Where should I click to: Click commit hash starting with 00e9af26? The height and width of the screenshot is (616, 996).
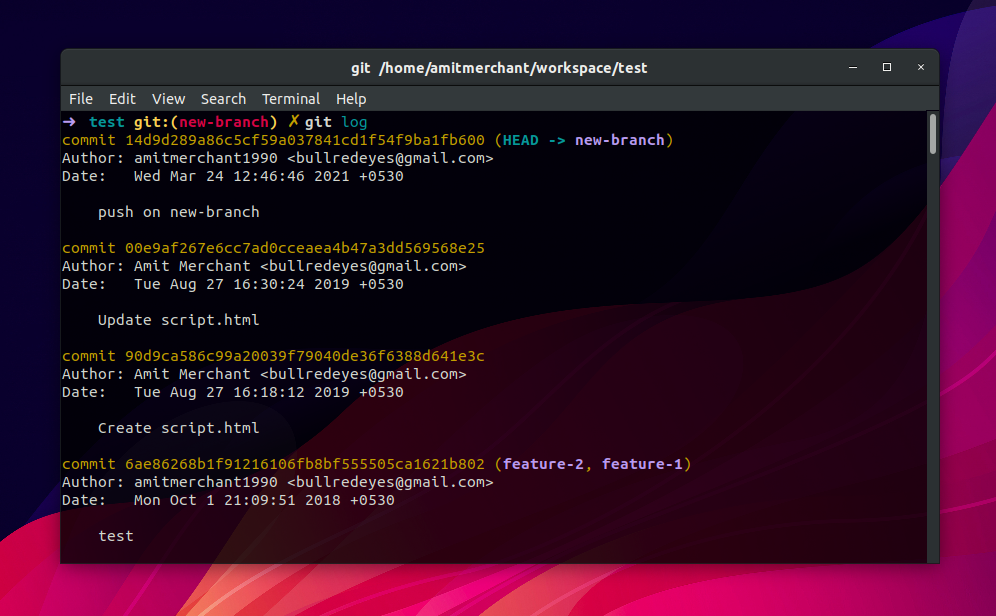[x=304, y=248]
